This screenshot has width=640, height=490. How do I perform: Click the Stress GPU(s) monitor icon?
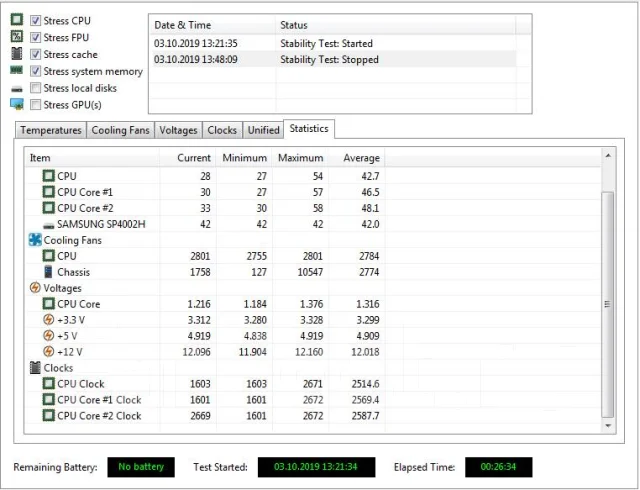(x=17, y=104)
